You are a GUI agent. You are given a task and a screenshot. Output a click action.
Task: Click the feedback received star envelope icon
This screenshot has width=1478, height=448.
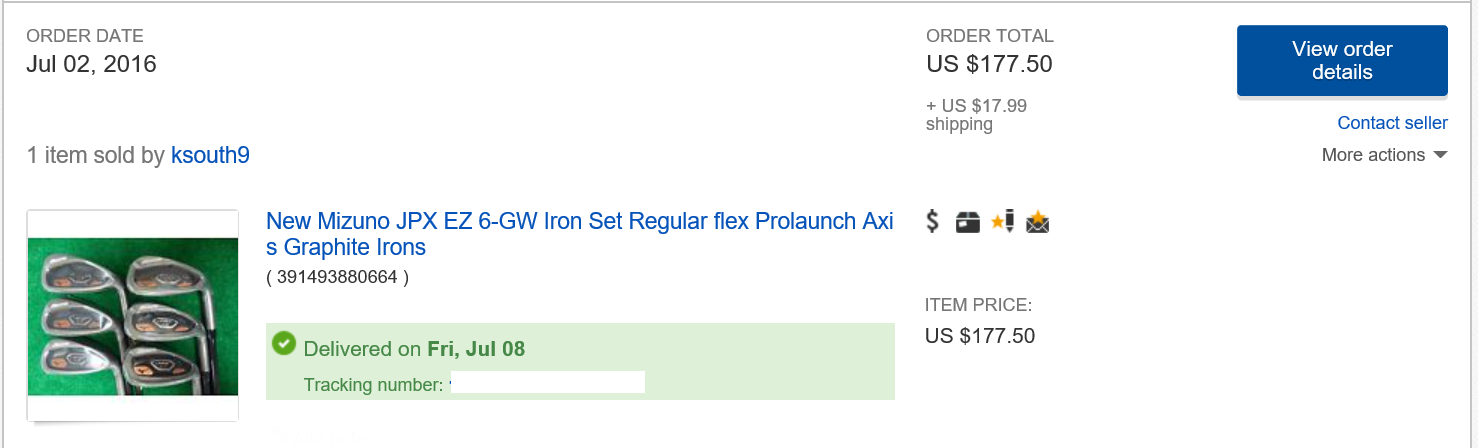(x=1038, y=222)
